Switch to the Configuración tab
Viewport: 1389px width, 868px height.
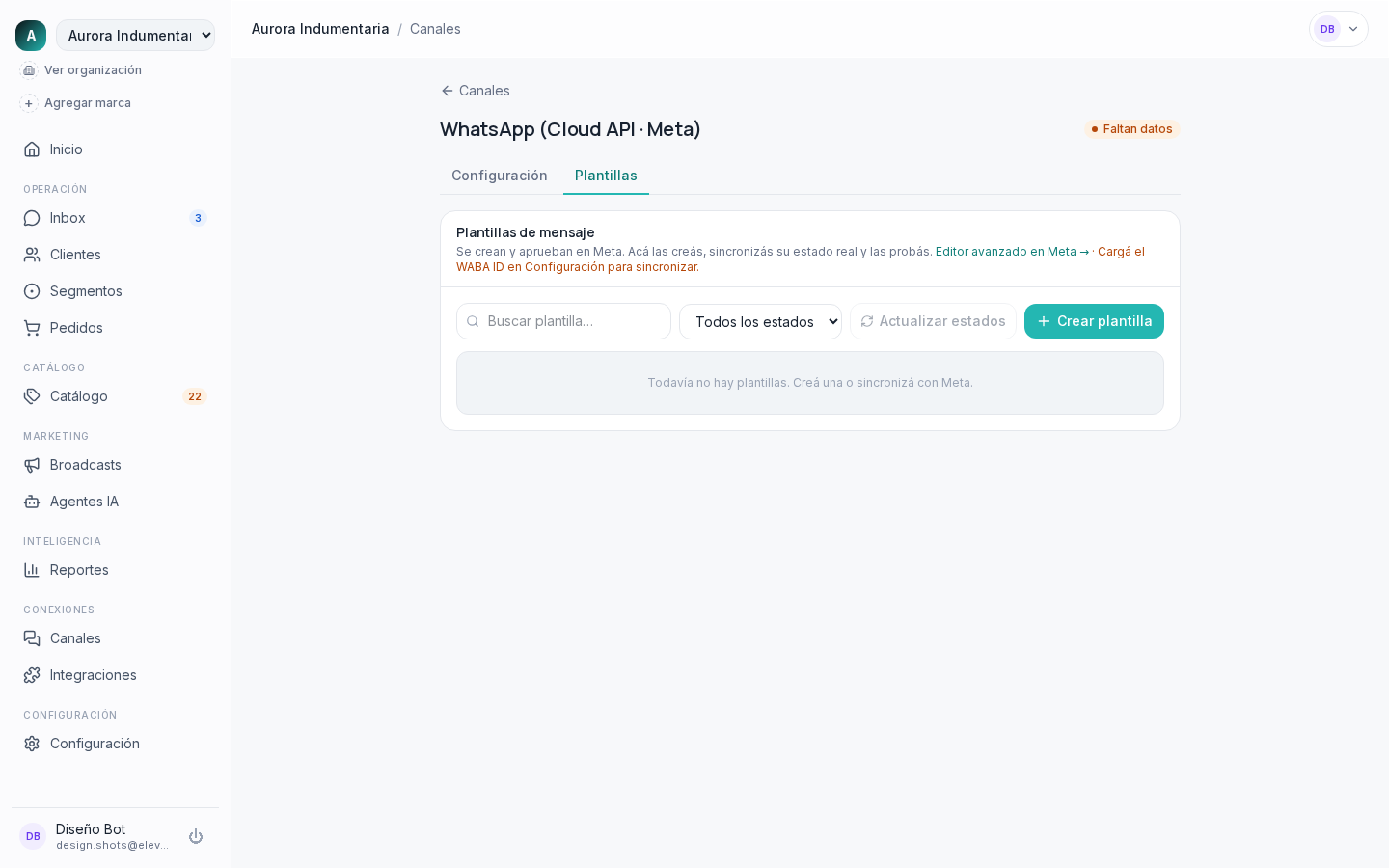pos(500,176)
